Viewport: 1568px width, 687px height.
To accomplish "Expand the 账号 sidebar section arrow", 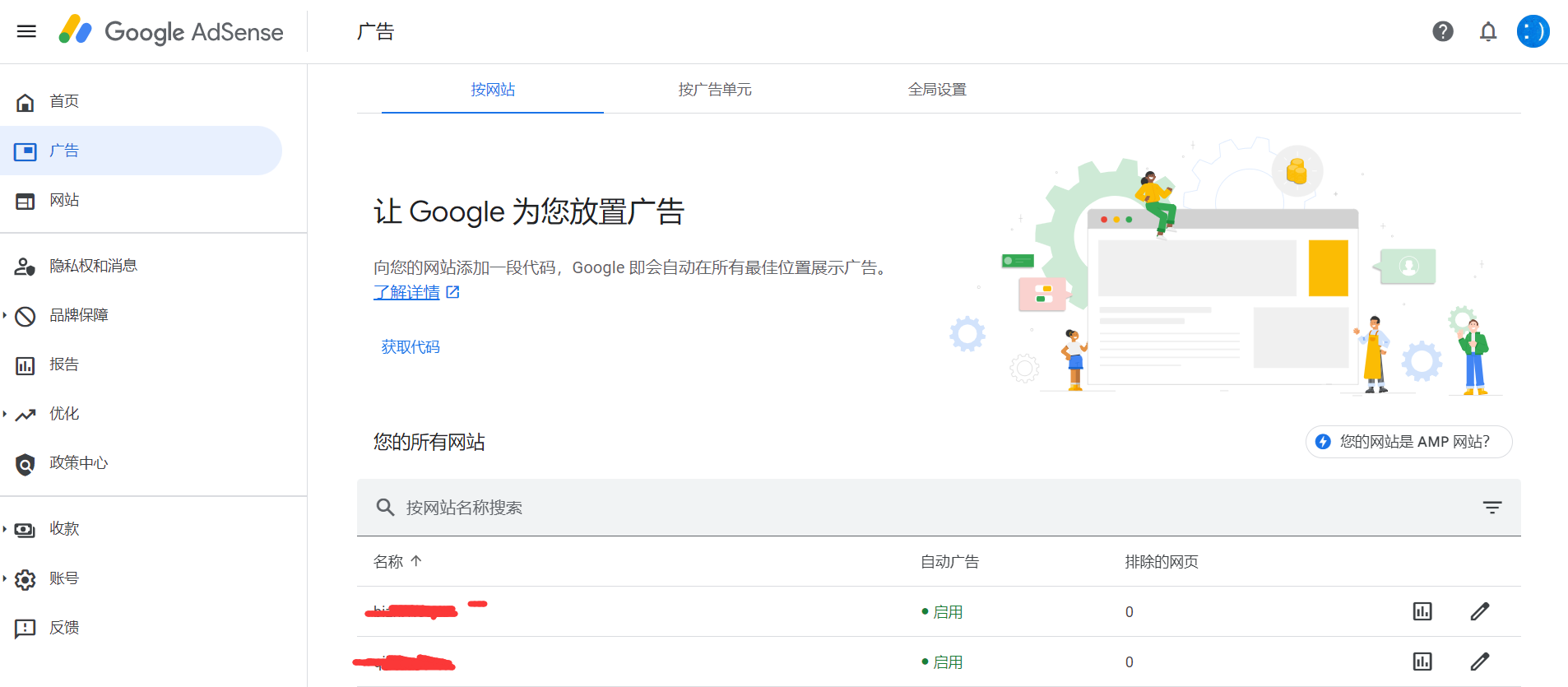I will [x=5, y=578].
